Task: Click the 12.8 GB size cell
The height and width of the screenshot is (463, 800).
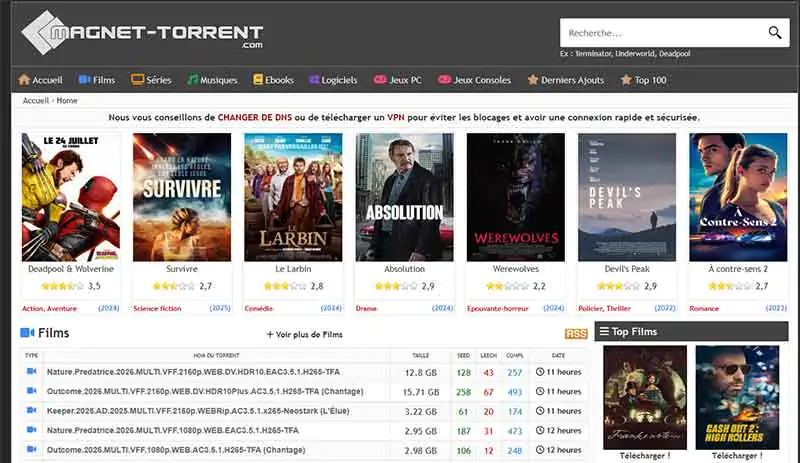Action: click(420, 373)
